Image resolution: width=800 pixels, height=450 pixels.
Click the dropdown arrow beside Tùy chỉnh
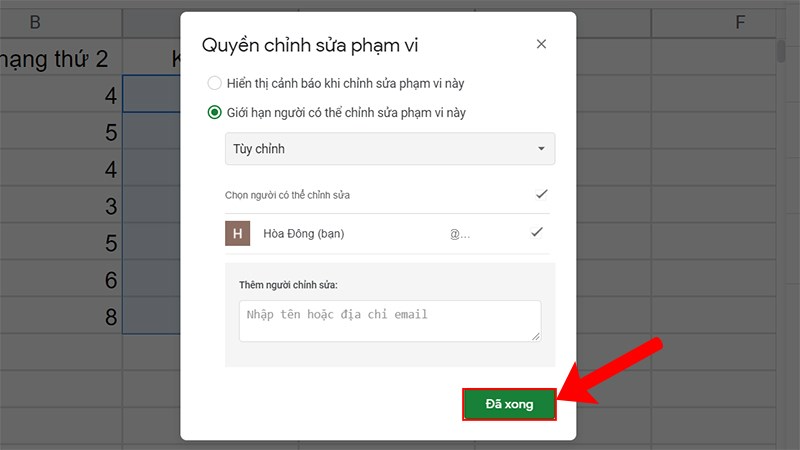click(x=541, y=149)
